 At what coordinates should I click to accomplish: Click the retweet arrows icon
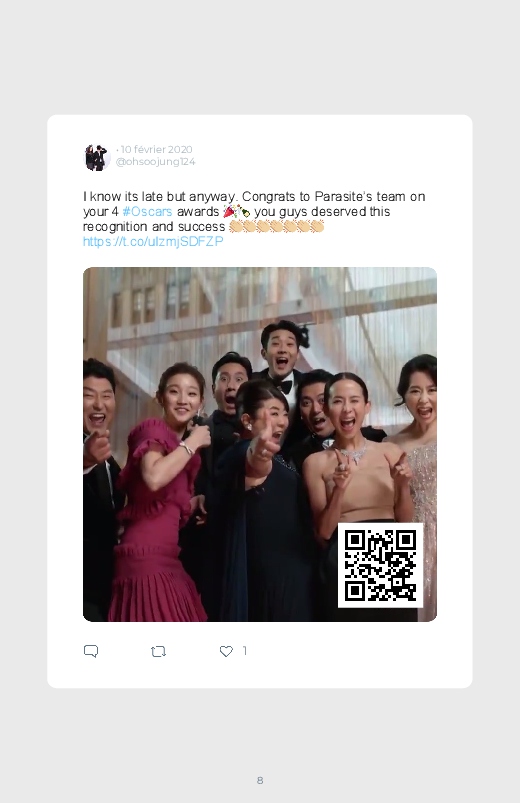158,651
